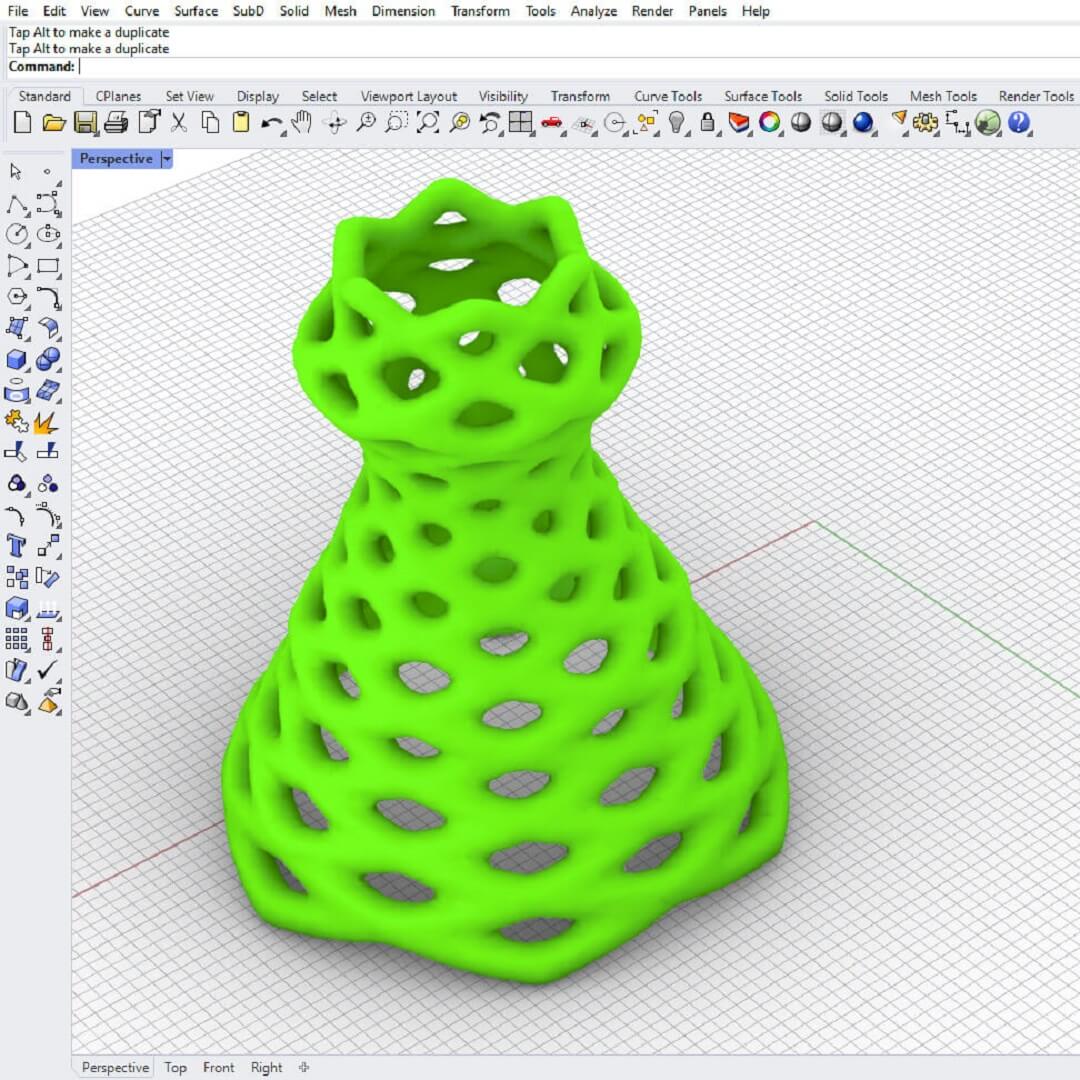Click the Four viewports layout icon
Screen dimensions: 1080x1080
click(x=521, y=123)
